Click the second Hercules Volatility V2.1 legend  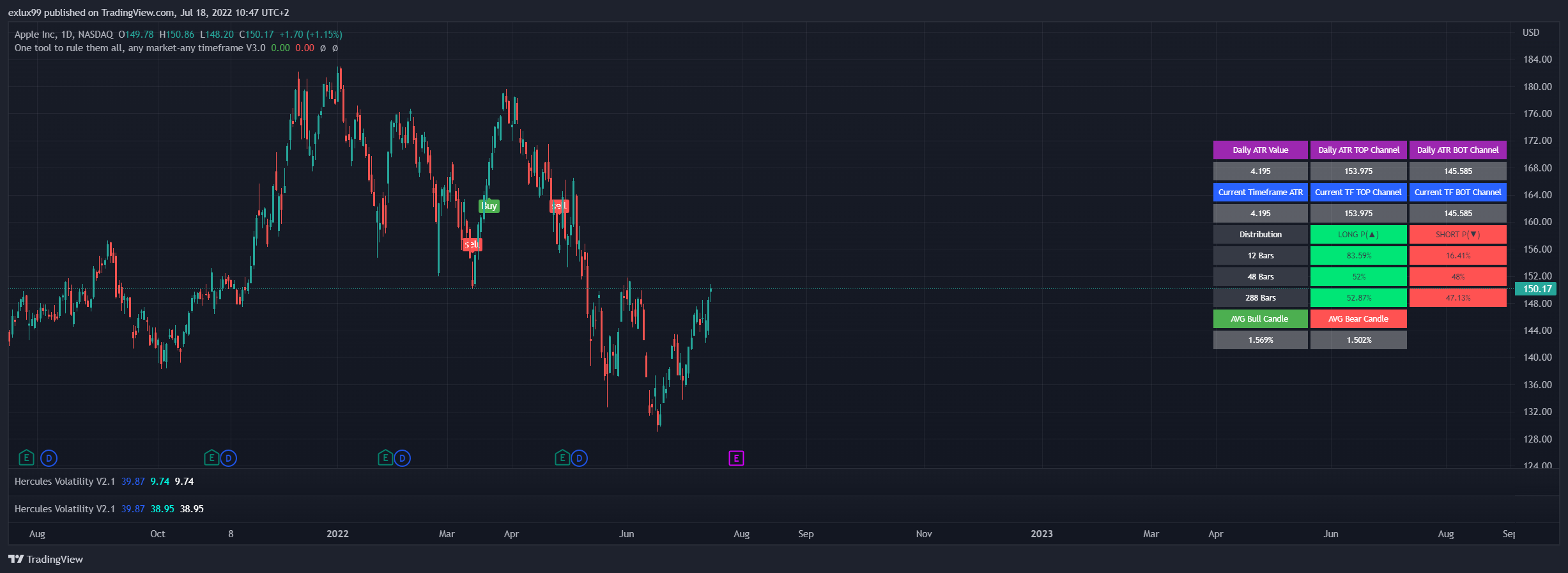pyautogui.click(x=65, y=509)
